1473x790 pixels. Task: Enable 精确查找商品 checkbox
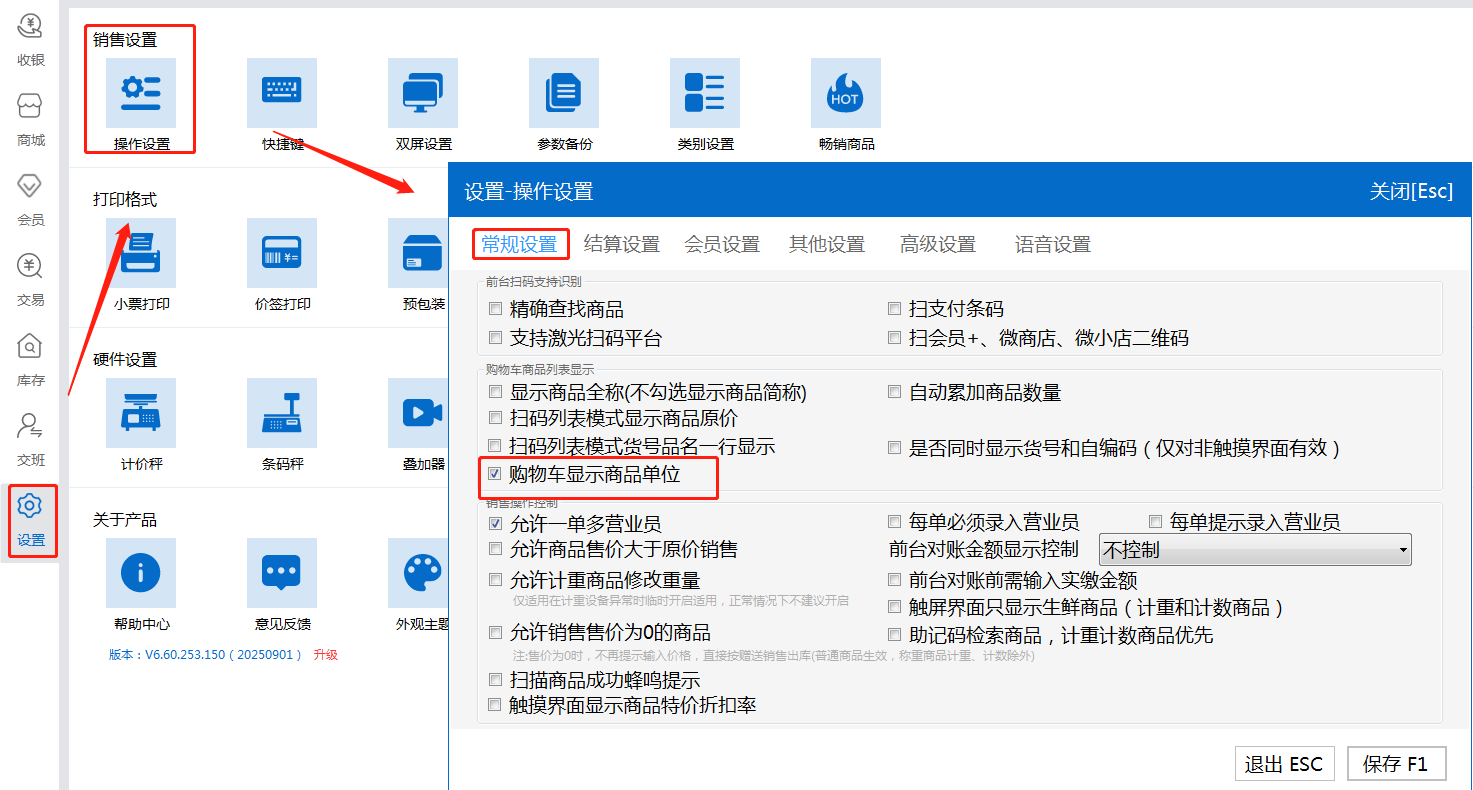click(x=495, y=310)
